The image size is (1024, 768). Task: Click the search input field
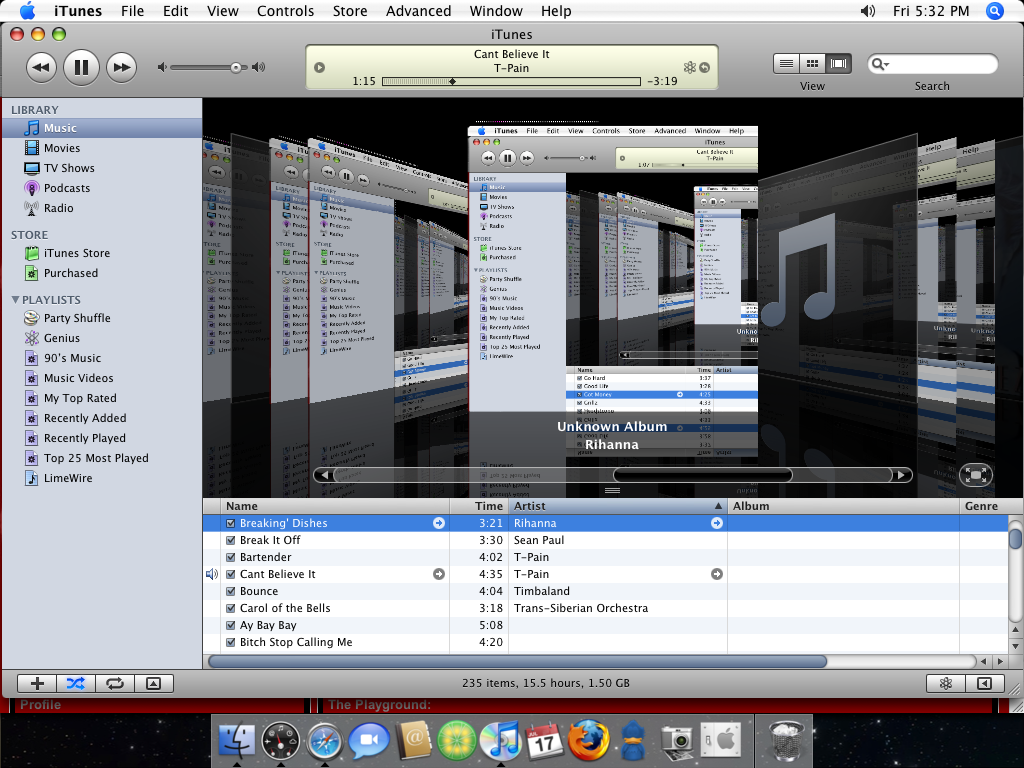[933, 64]
